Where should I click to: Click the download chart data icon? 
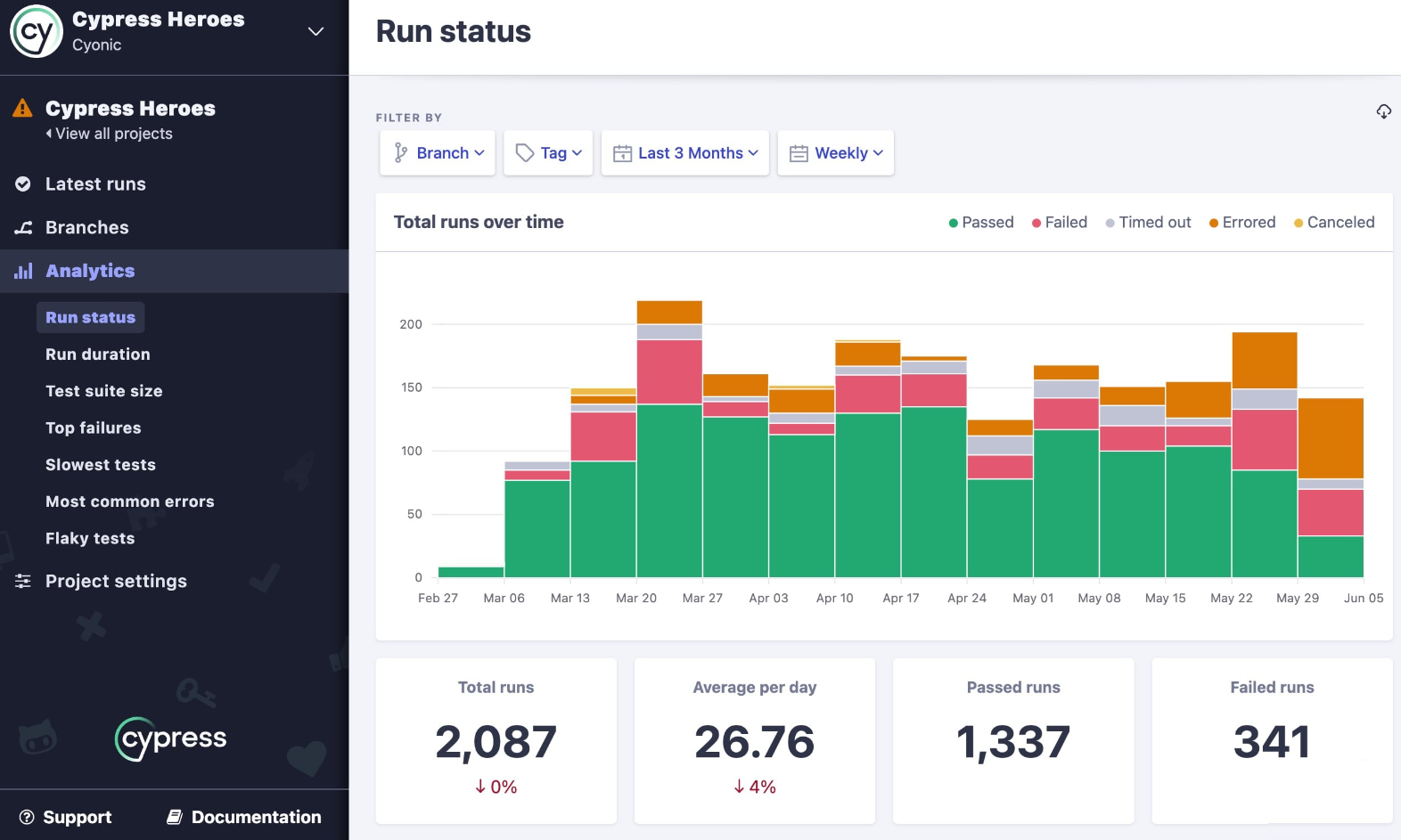click(x=1383, y=111)
